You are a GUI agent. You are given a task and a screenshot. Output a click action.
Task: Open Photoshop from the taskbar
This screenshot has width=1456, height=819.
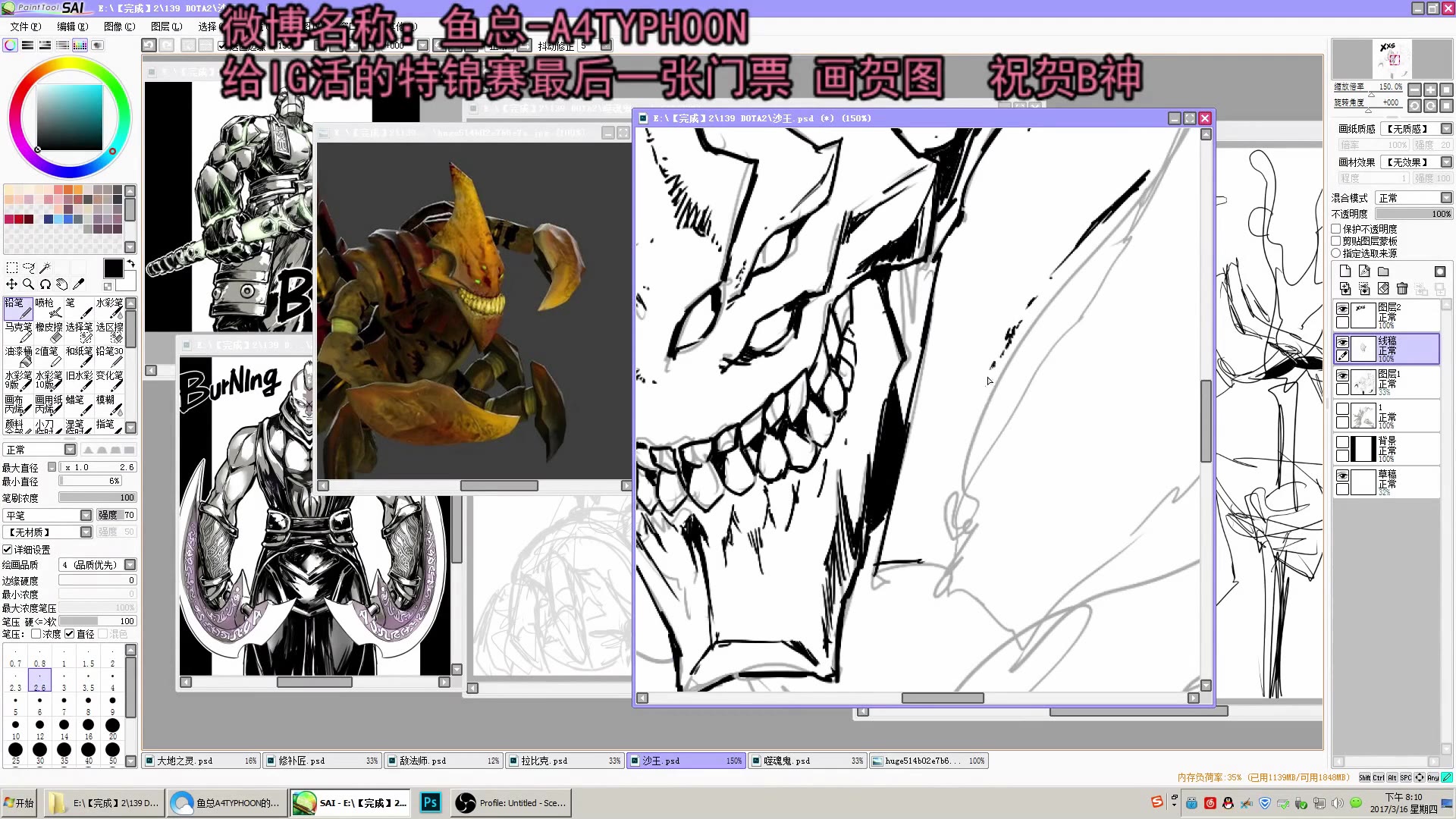430,802
